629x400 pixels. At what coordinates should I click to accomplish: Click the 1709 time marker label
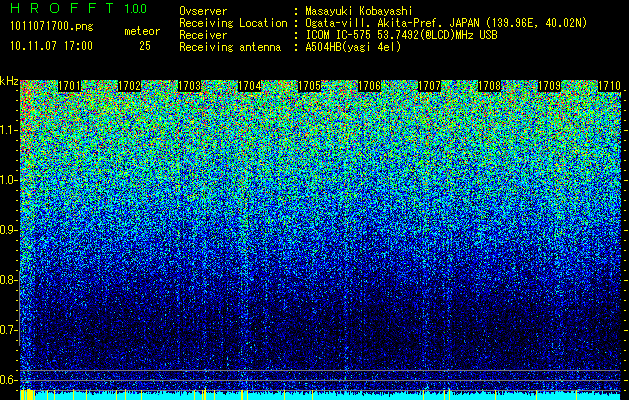[x=549, y=86]
